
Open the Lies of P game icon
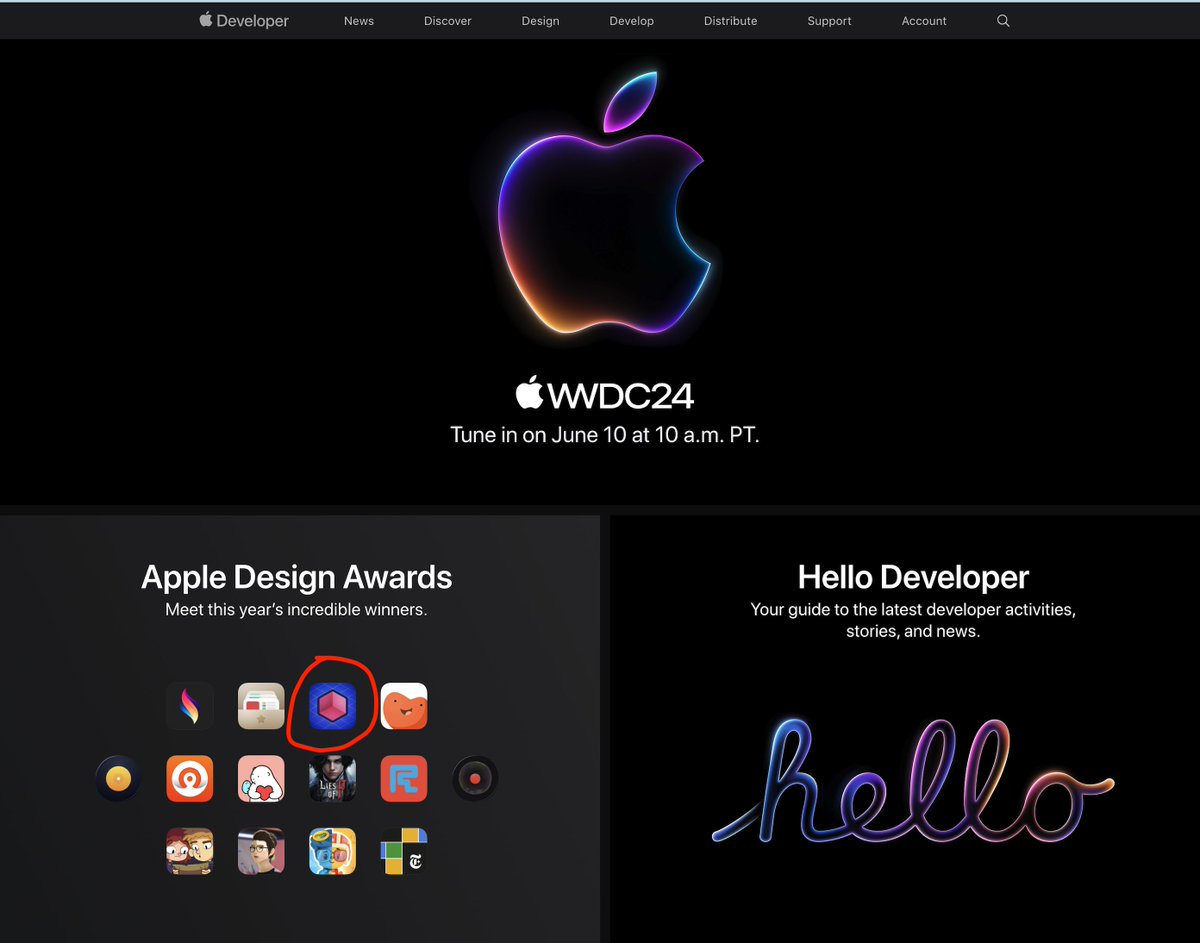[x=333, y=778]
